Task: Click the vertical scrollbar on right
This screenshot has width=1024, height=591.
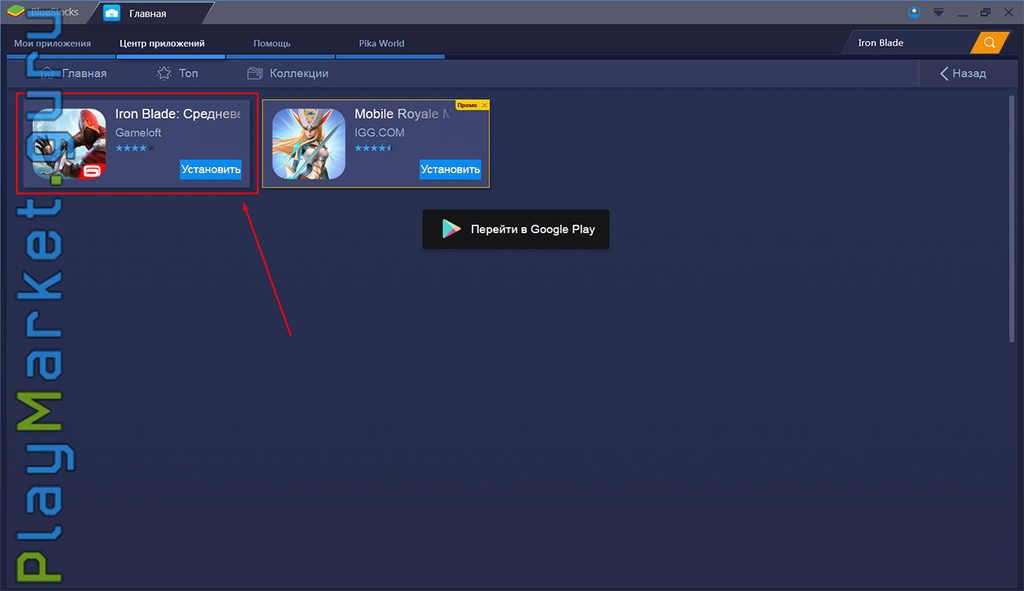Action: point(1012,219)
